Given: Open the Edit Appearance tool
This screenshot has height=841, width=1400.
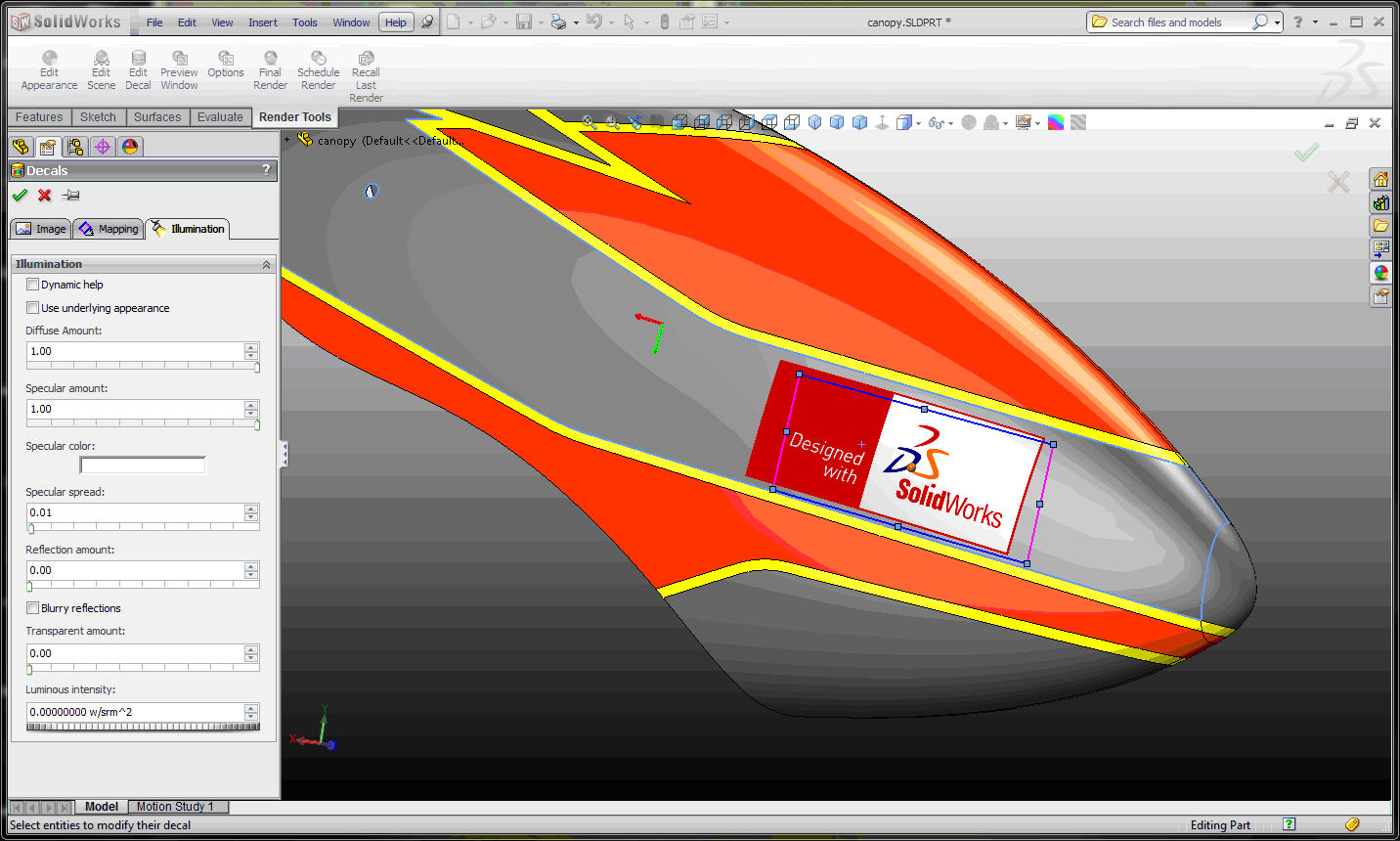Looking at the screenshot, I should click(x=49, y=71).
